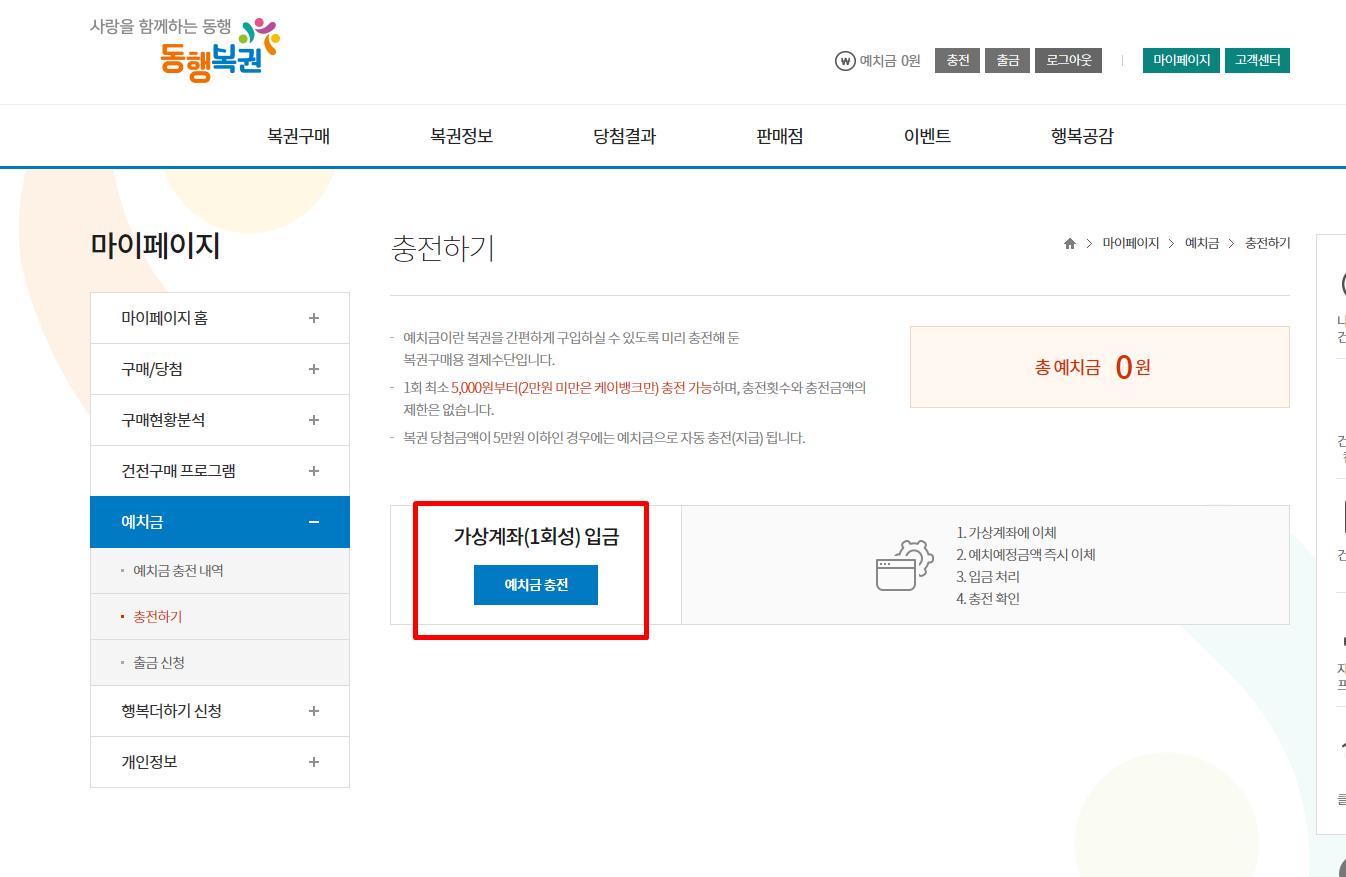
Task: Open 판매점 main menu
Action: pyautogui.click(x=779, y=137)
